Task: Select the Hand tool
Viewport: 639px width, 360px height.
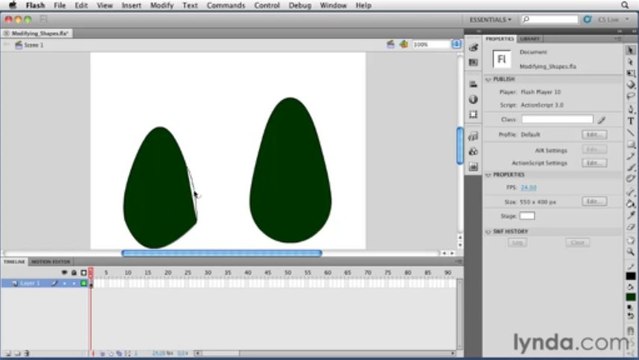Action: coord(631,241)
